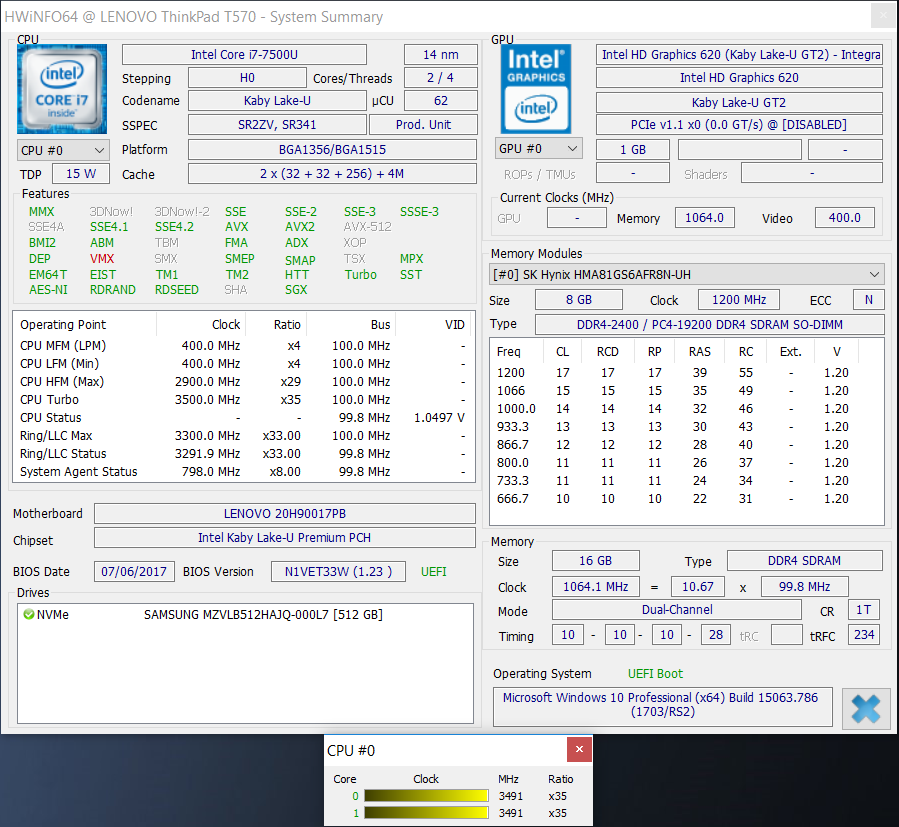Click the Intel Core i7-7500U name field

(244, 54)
